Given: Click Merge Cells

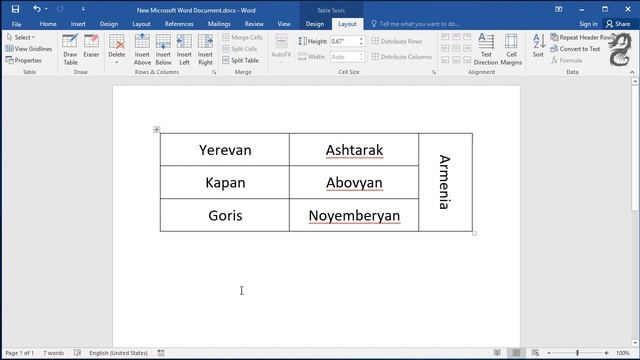Looking at the screenshot, I should [242, 37].
